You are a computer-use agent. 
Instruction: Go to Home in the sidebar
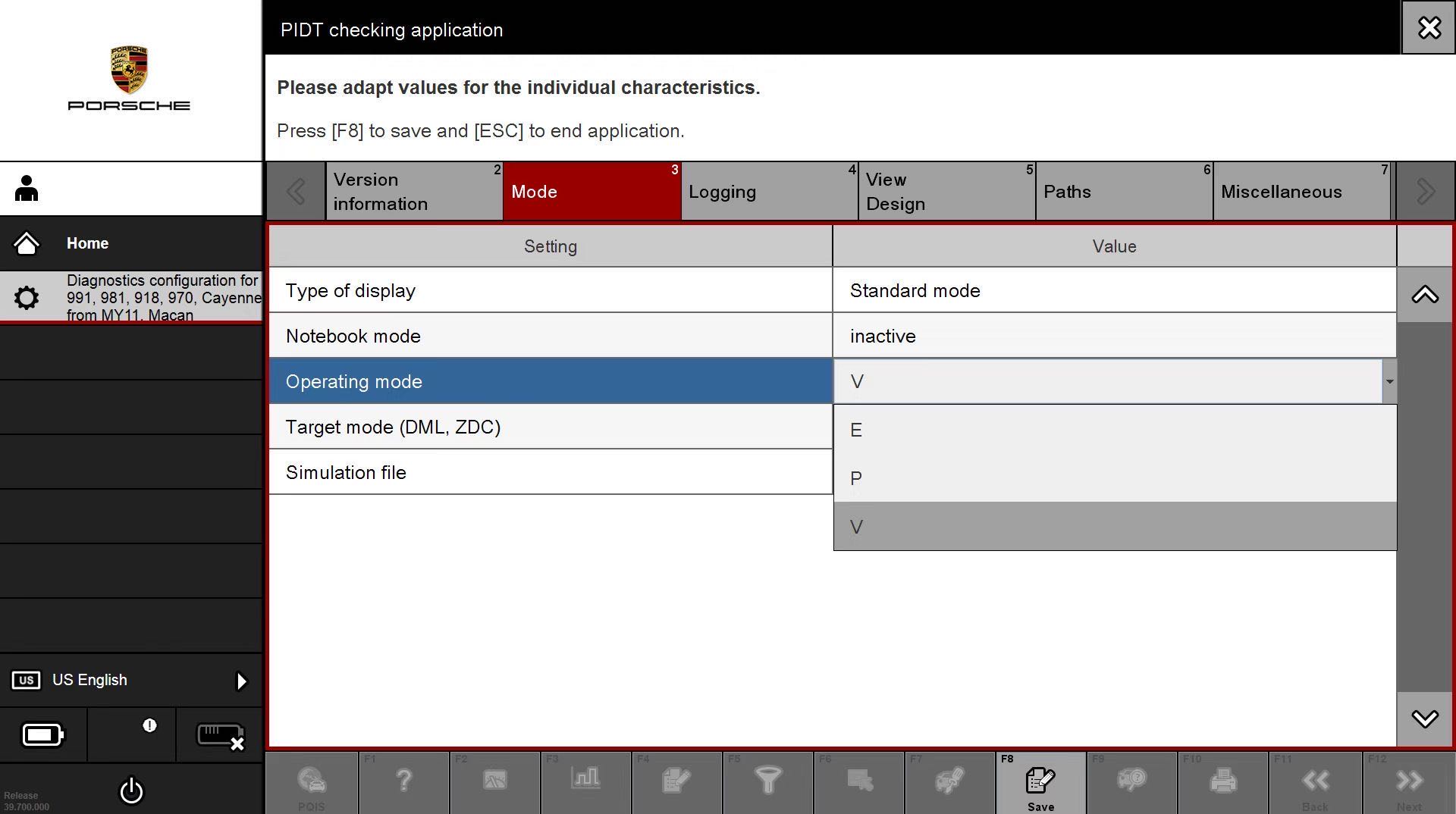(x=131, y=243)
